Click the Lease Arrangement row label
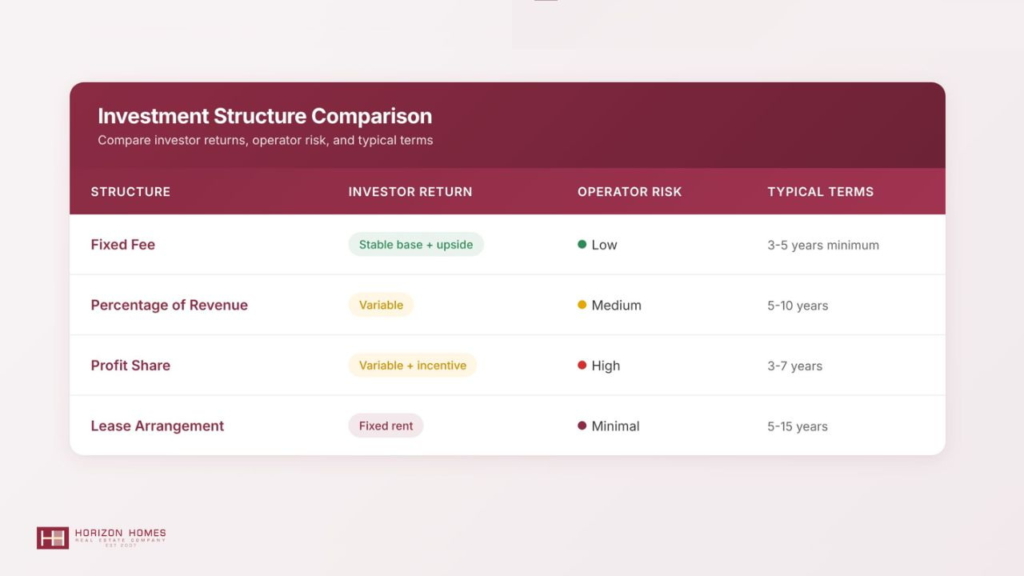This screenshot has height=576, width=1024. (x=157, y=426)
